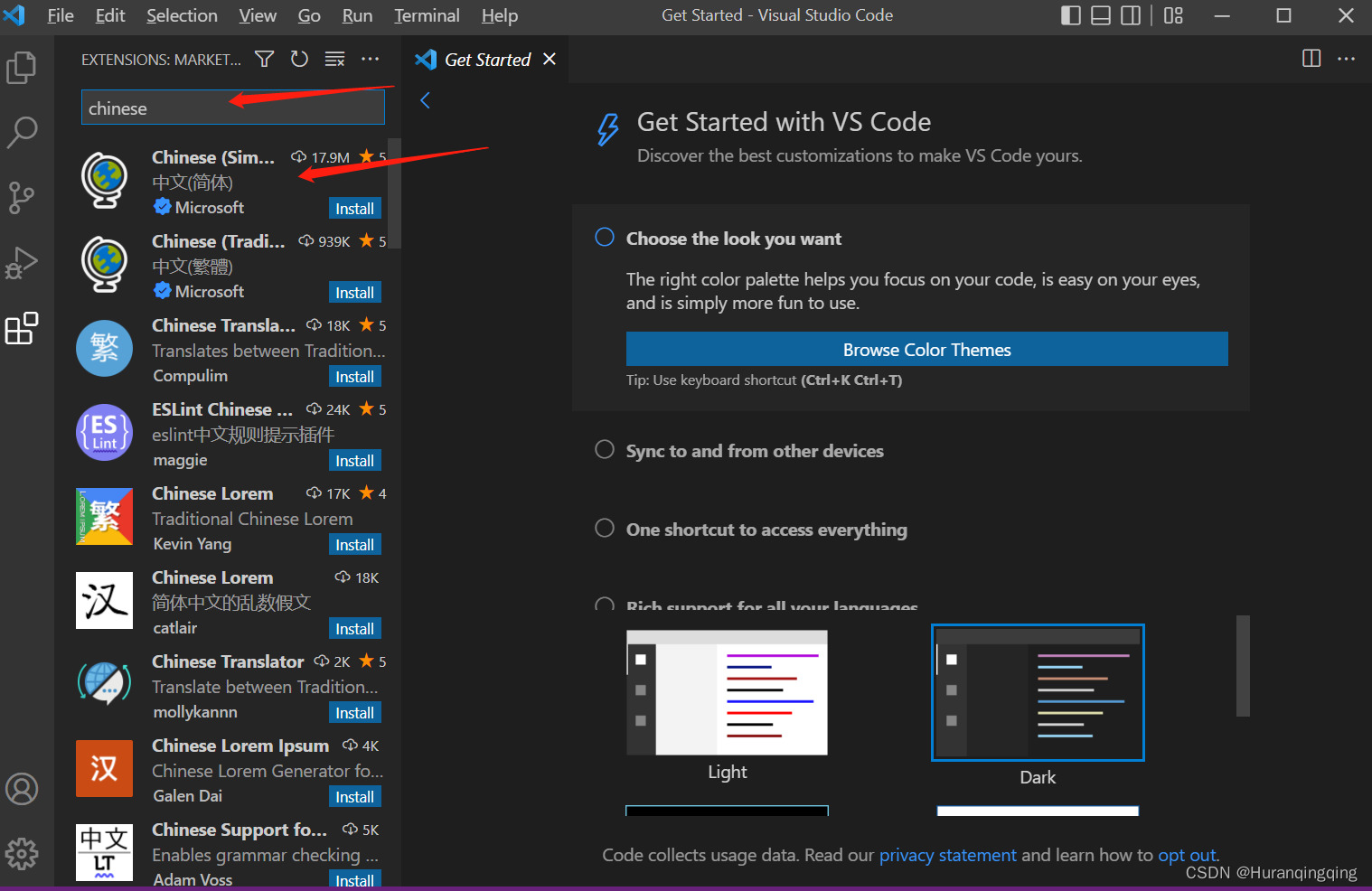This screenshot has width=1372, height=891.
Task: Click the extensions search box containing chinese
Action: 233,108
